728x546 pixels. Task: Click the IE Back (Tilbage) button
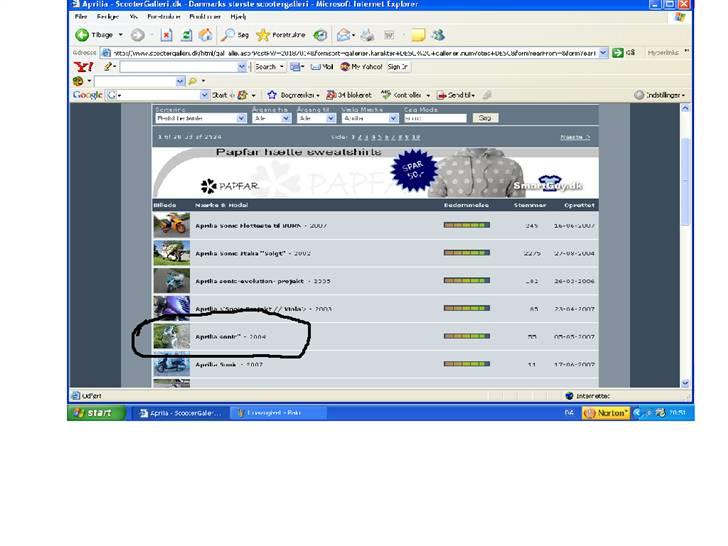[x=95, y=35]
